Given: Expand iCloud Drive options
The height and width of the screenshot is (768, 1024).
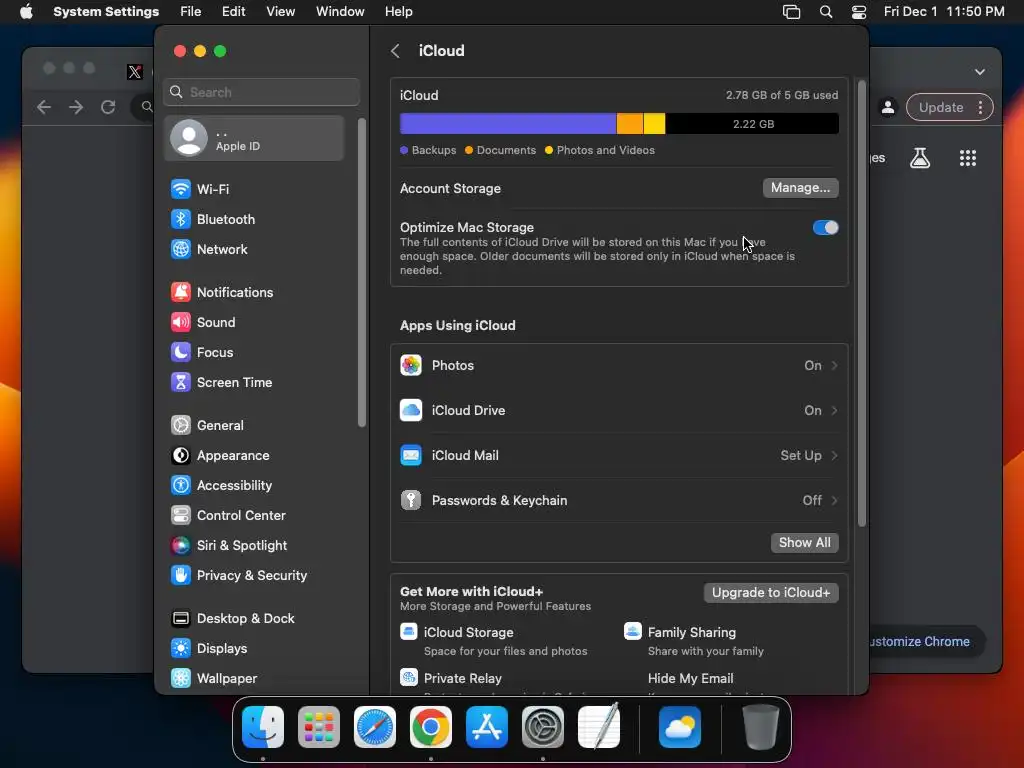Looking at the screenshot, I should click(619, 411).
